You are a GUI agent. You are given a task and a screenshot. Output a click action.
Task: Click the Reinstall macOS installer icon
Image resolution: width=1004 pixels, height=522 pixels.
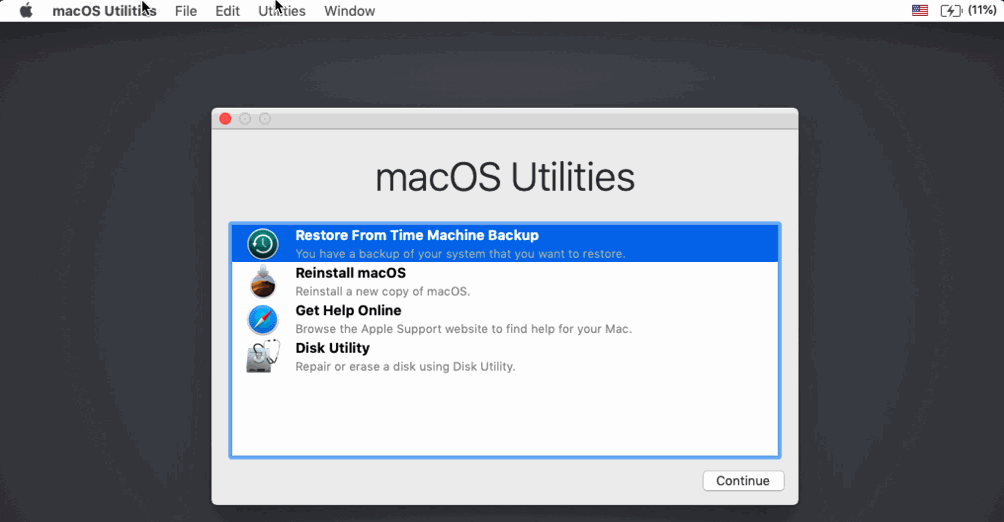click(x=263, y=281)
